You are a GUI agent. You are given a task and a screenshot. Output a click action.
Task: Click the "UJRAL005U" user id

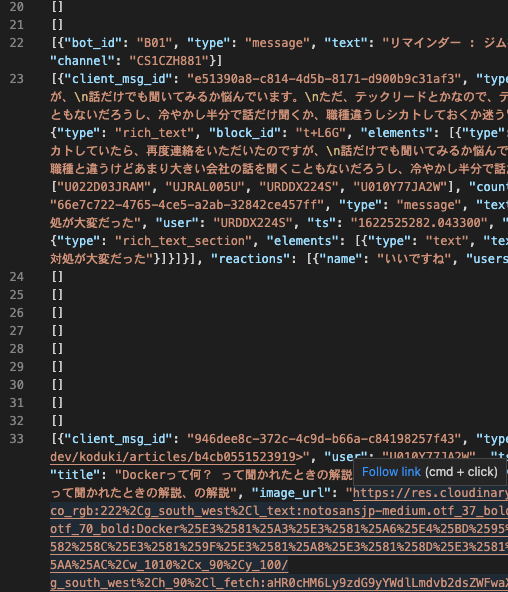pyautogui.click(x=205, y=187)
